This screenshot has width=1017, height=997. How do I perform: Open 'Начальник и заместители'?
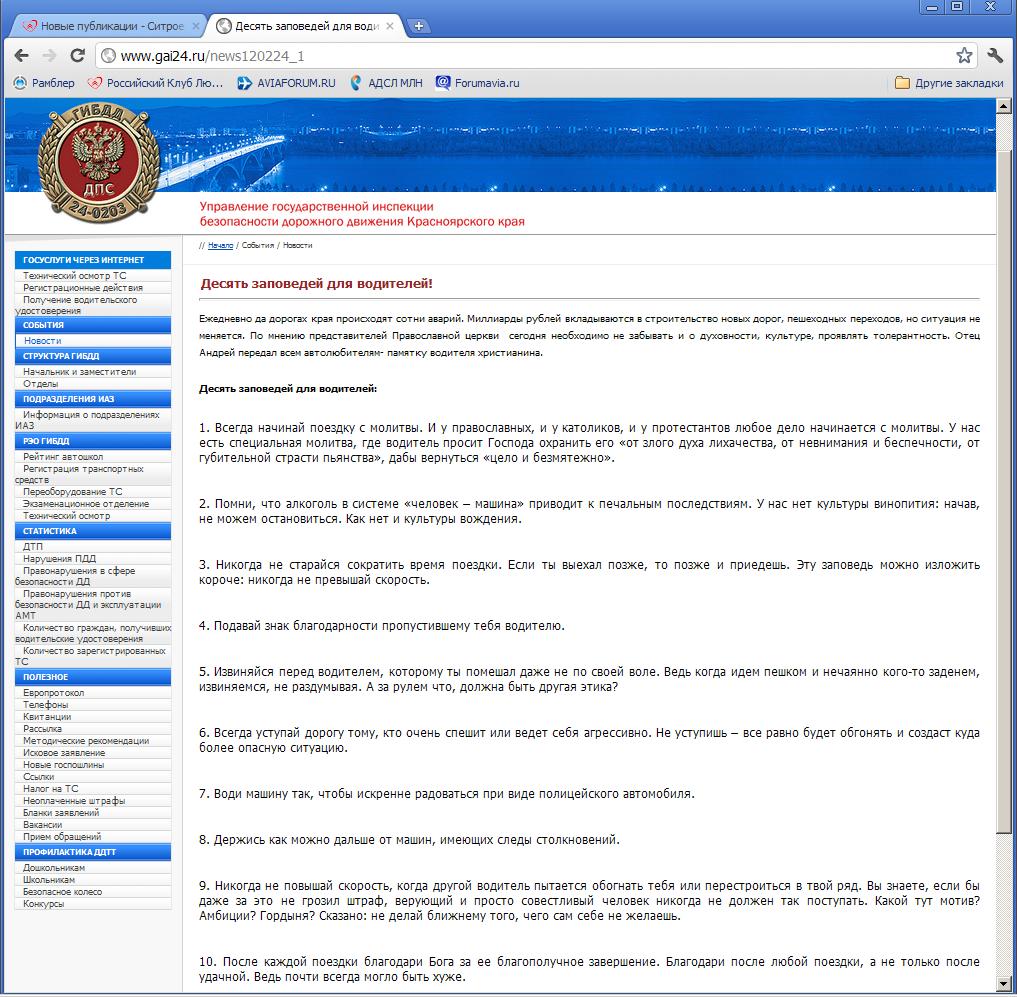(80, 372)
